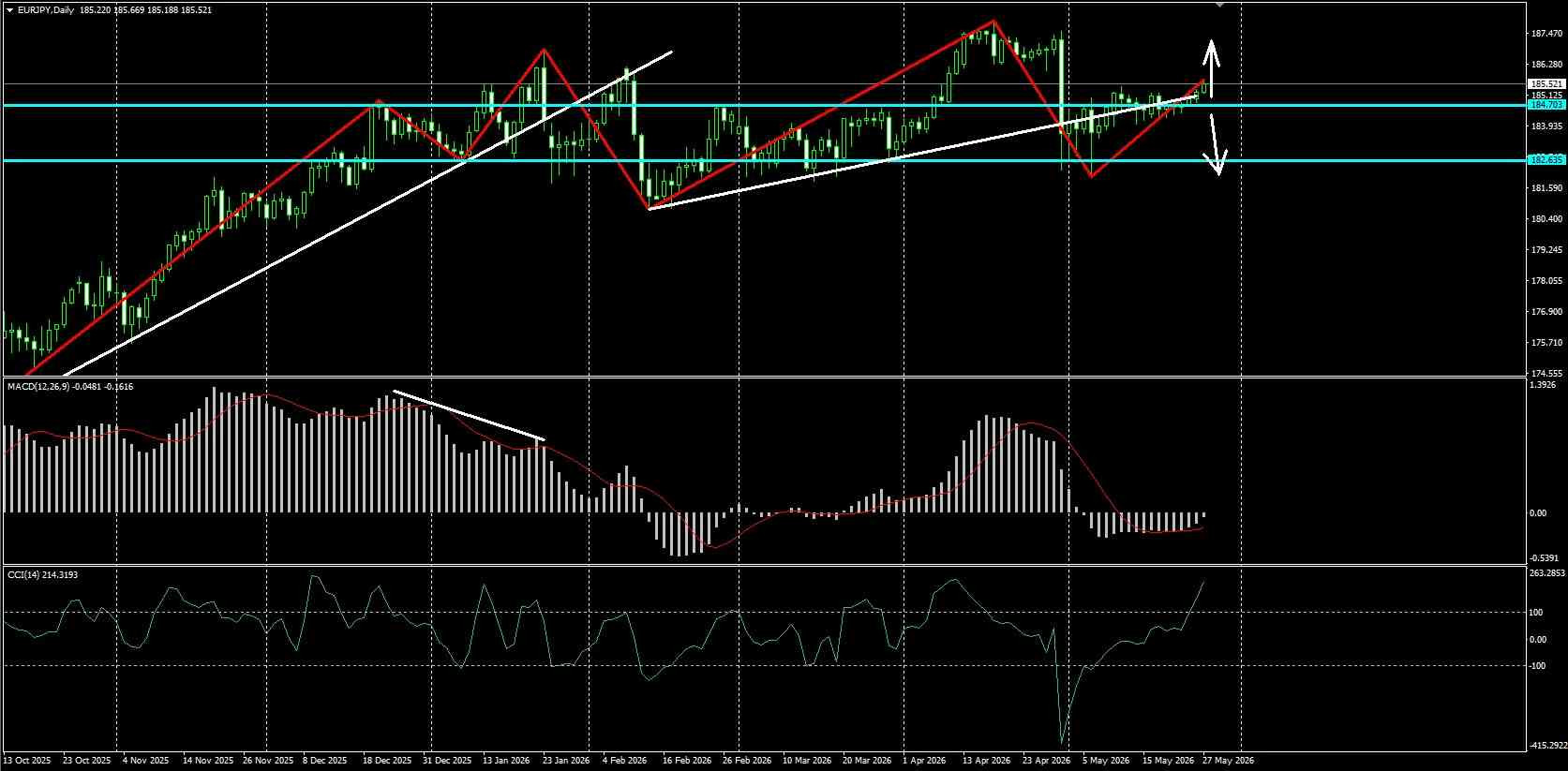Click the 187.470 price scale value
Screen dimensions: 1568x771
(x=1546, y=34)
